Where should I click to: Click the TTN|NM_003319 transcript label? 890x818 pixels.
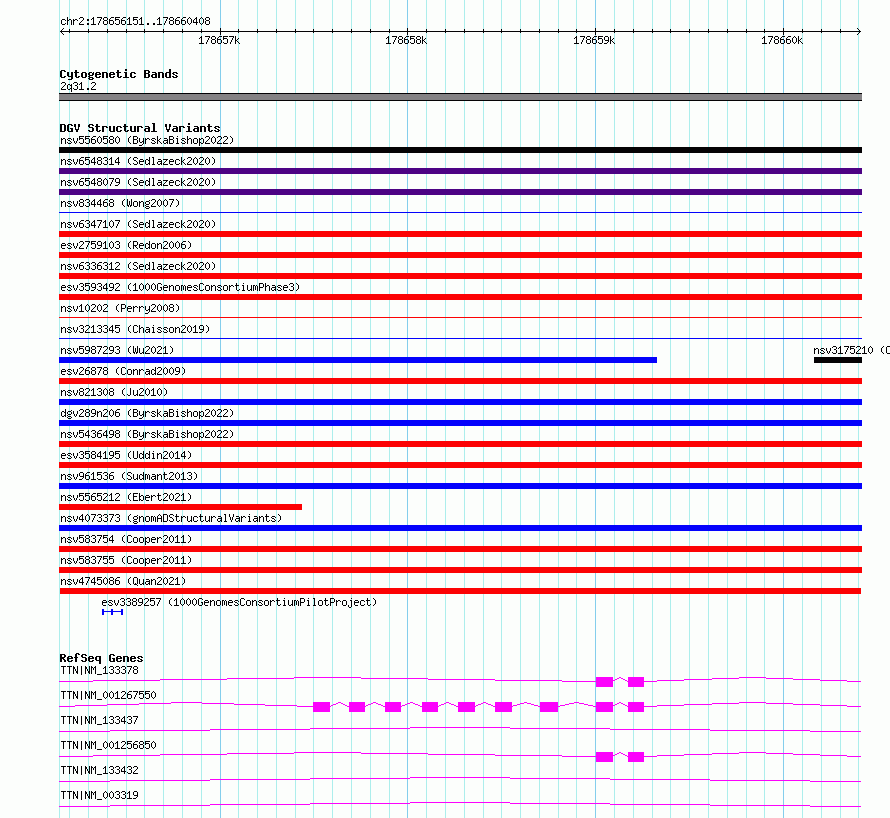[99, 795]
